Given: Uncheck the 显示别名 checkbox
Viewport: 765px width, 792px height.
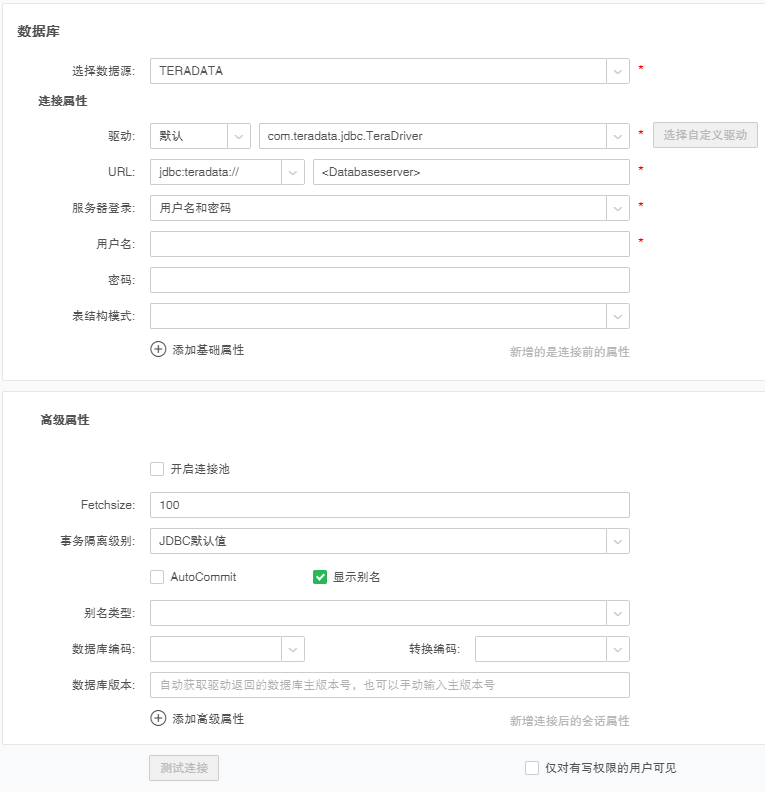Looking at the screenshot, I should click(320, 577).
